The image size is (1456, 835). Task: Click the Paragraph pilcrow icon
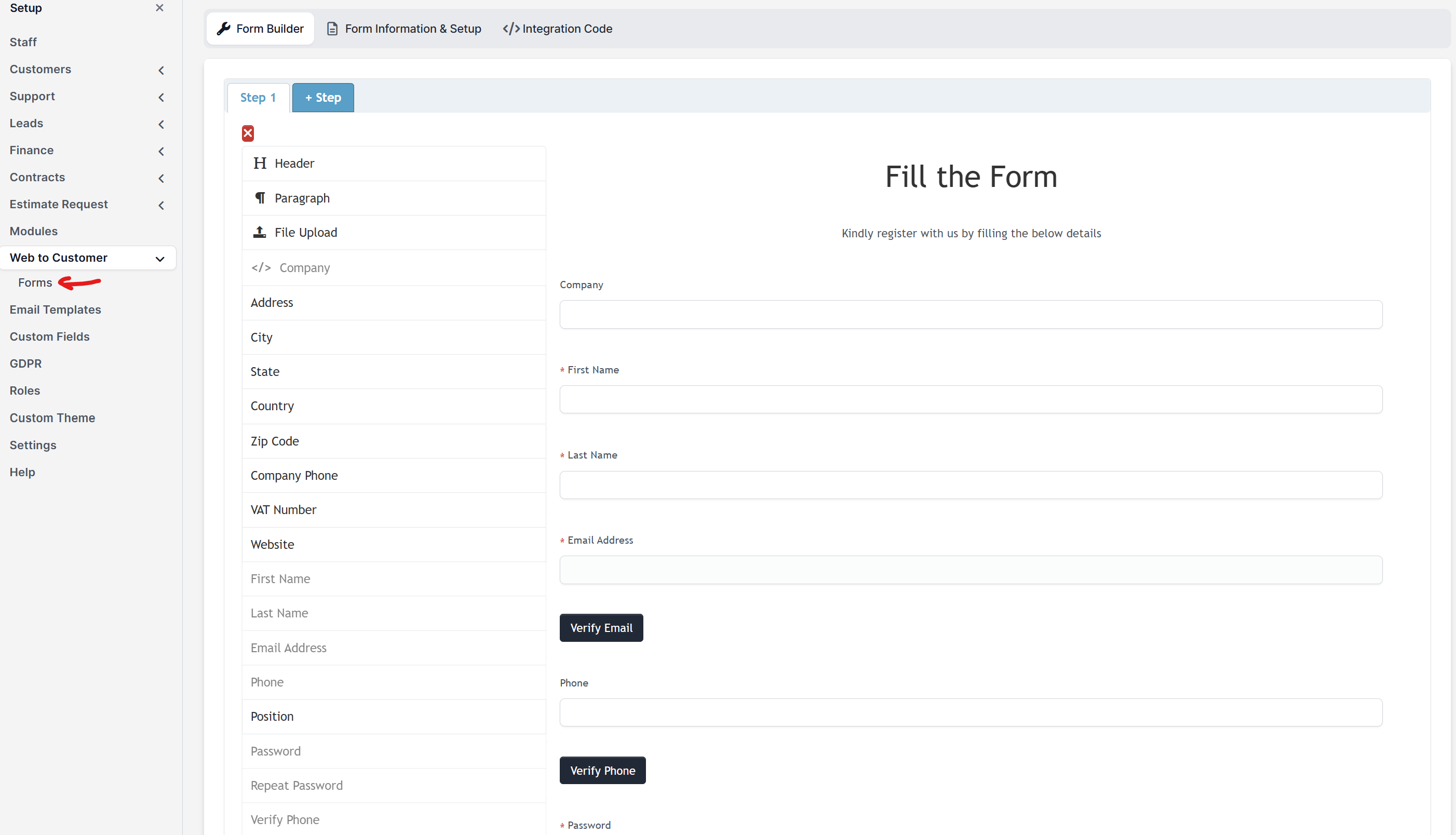click(260, 198)
